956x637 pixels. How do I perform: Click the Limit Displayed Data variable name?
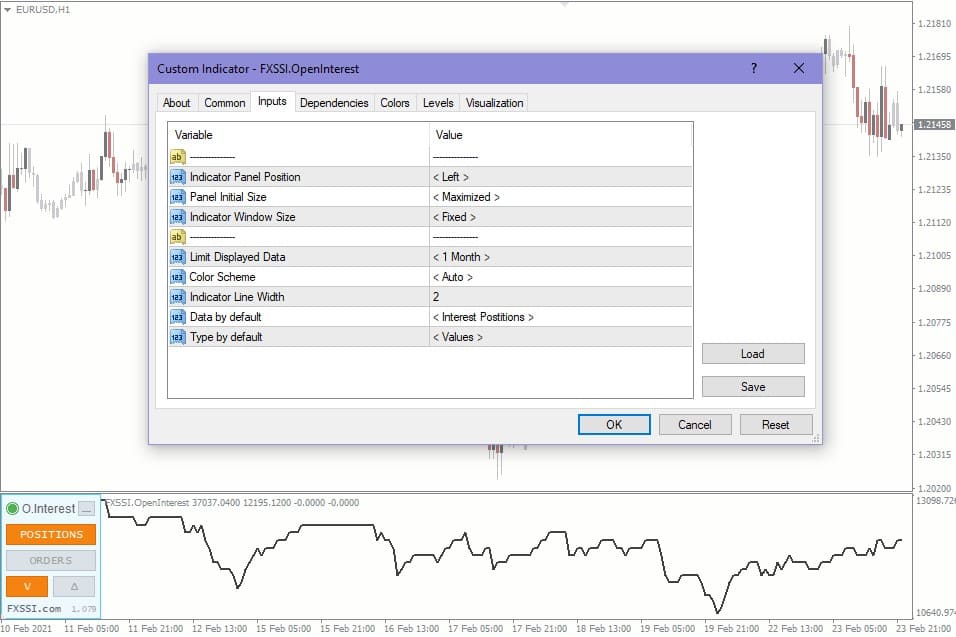pos(237,257)
